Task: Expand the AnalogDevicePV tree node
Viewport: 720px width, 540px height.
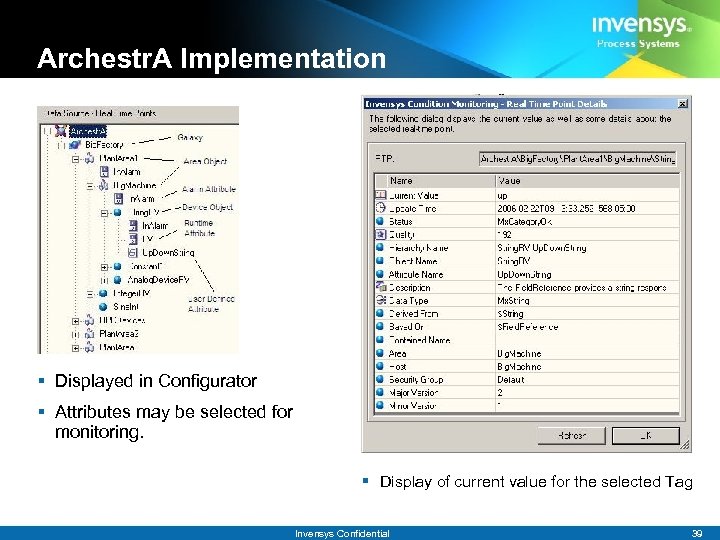Action: coord(104,280)
